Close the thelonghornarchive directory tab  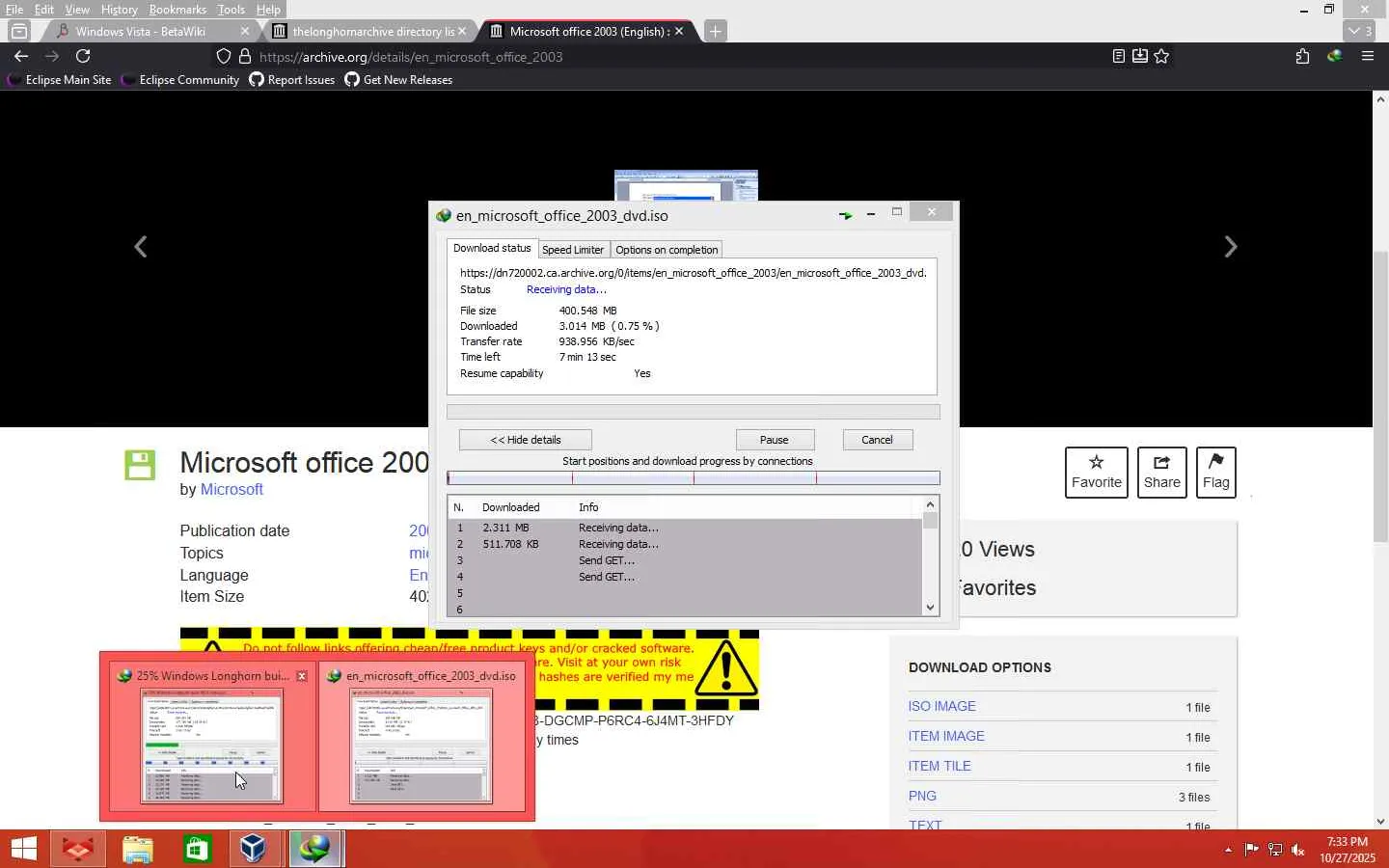462,31
